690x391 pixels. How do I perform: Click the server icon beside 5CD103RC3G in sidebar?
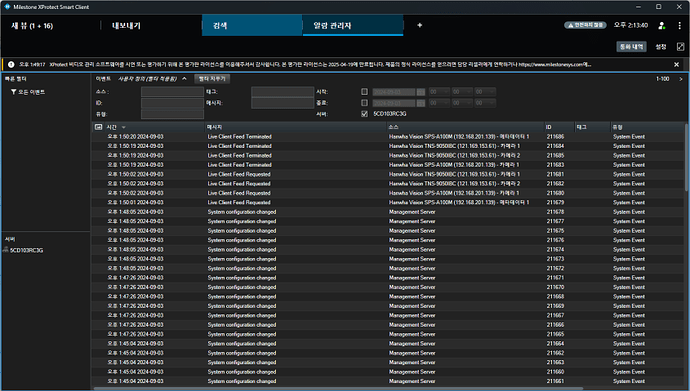pyautogui.click(x=6, y=250)
